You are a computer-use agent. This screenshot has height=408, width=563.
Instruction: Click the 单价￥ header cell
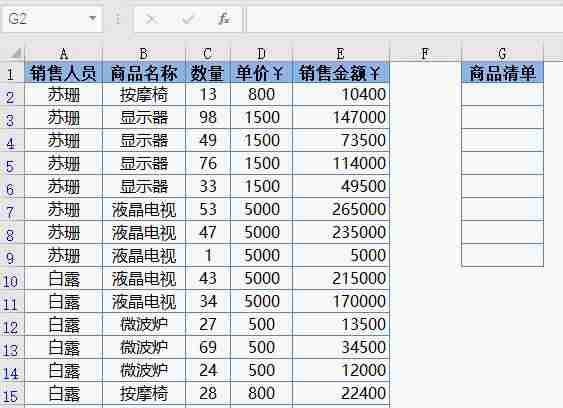[x=261, y=73]
